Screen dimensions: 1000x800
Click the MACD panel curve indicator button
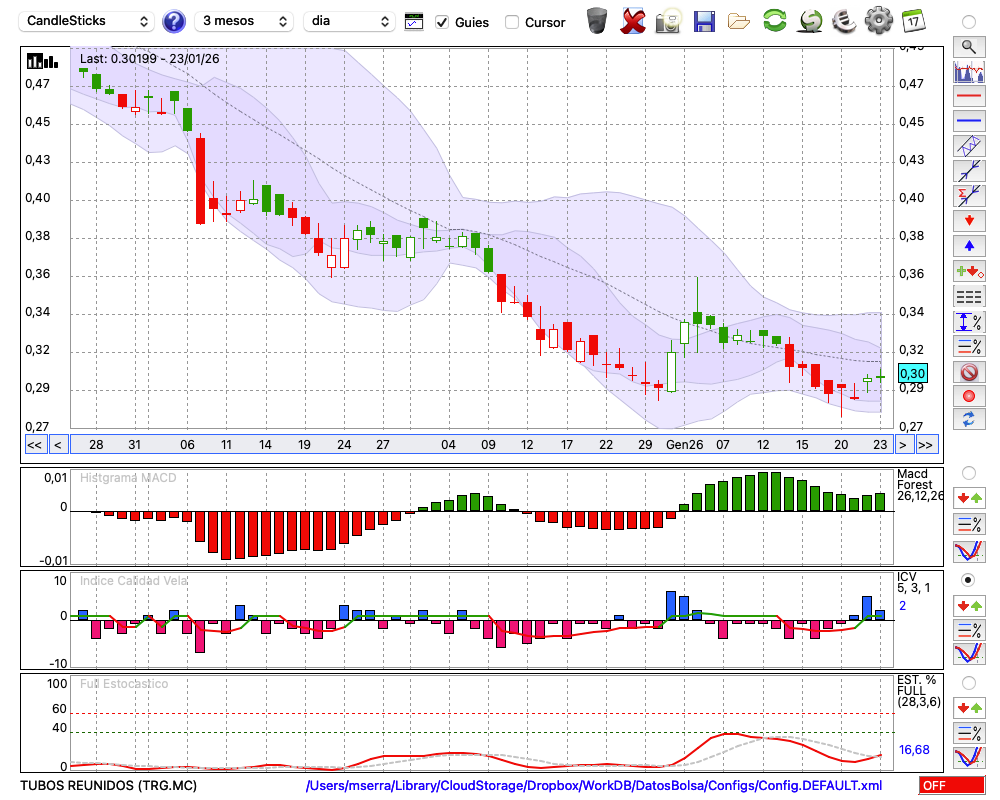point(969,551)
